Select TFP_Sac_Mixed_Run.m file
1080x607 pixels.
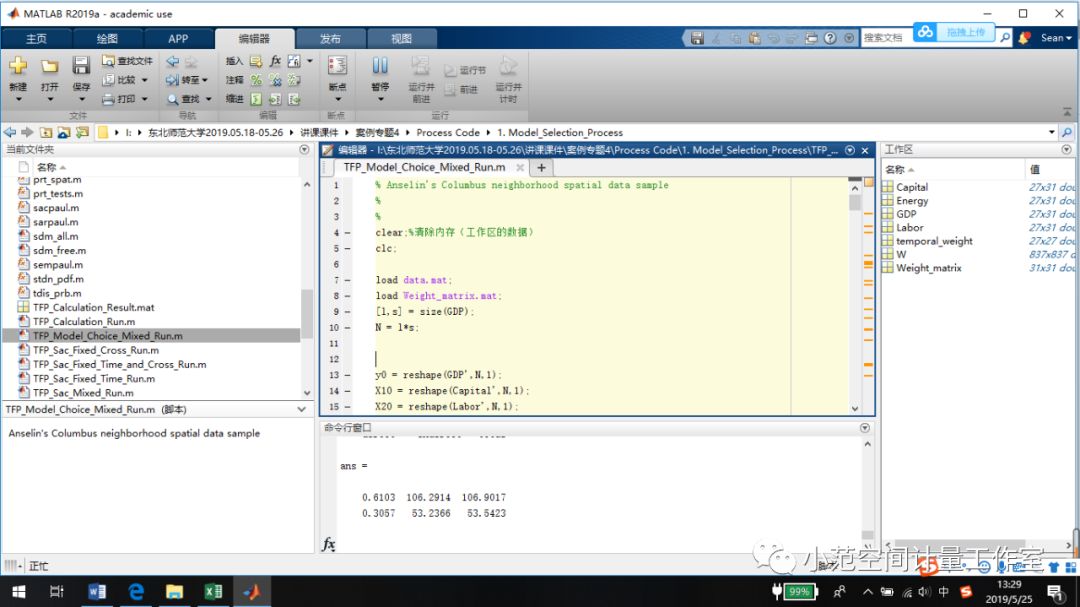(83, 393)
